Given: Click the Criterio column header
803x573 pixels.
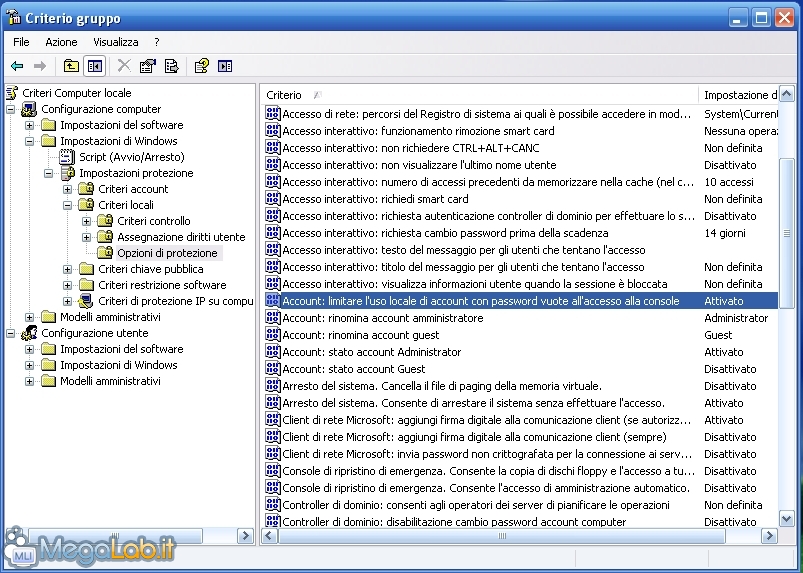Looking at the screenshot, I should pos(284,95).
